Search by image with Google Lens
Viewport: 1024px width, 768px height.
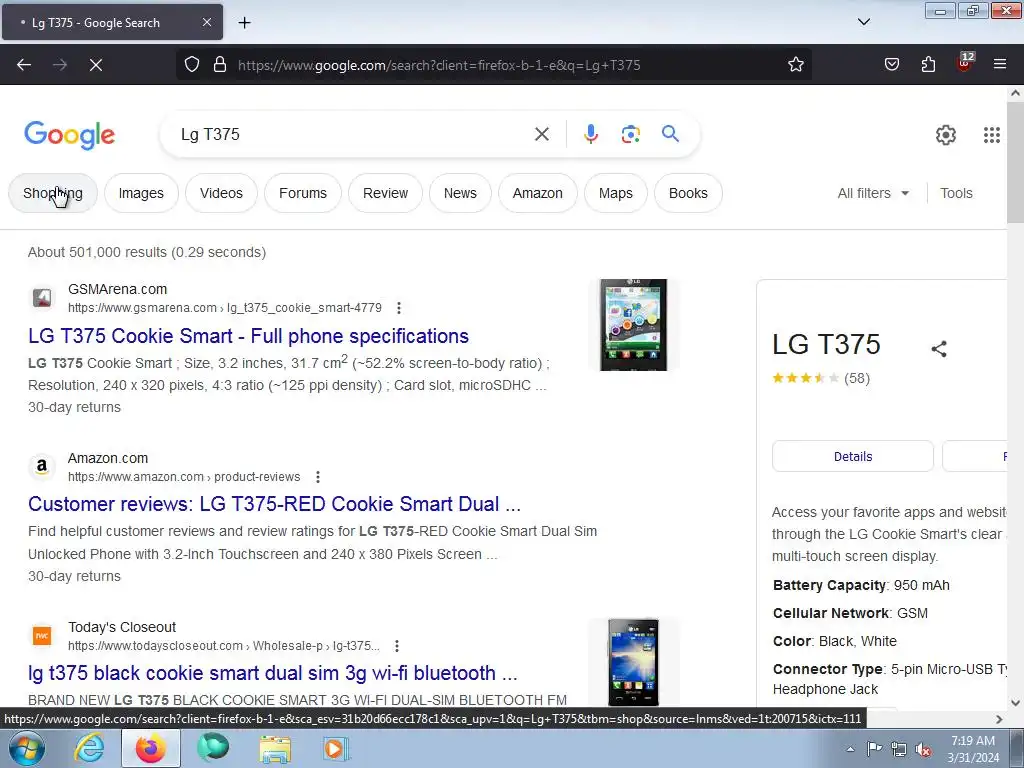tap(630, 135)
